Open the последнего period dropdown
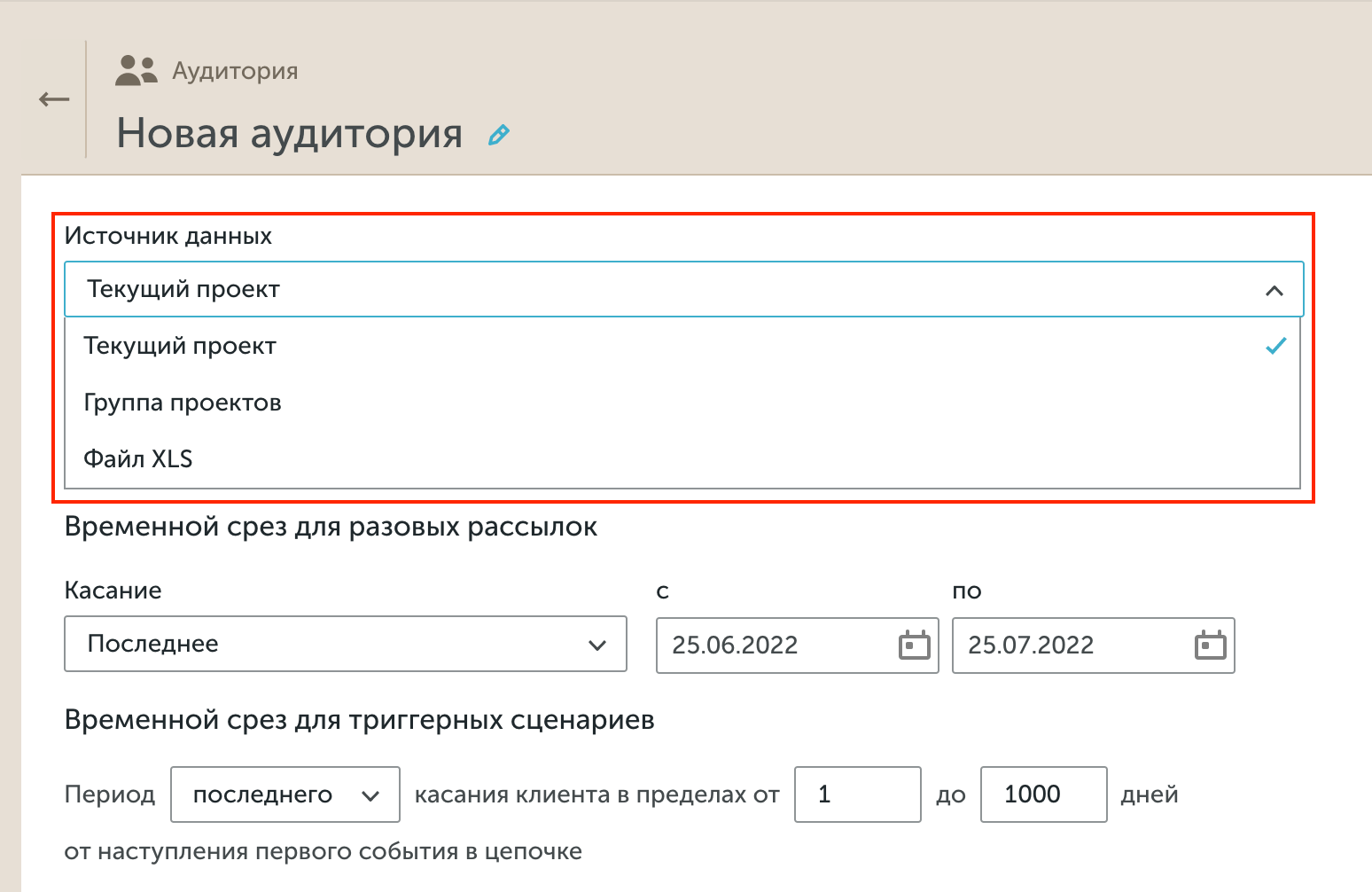The image size is (1372, 892). tap(285, 794)
